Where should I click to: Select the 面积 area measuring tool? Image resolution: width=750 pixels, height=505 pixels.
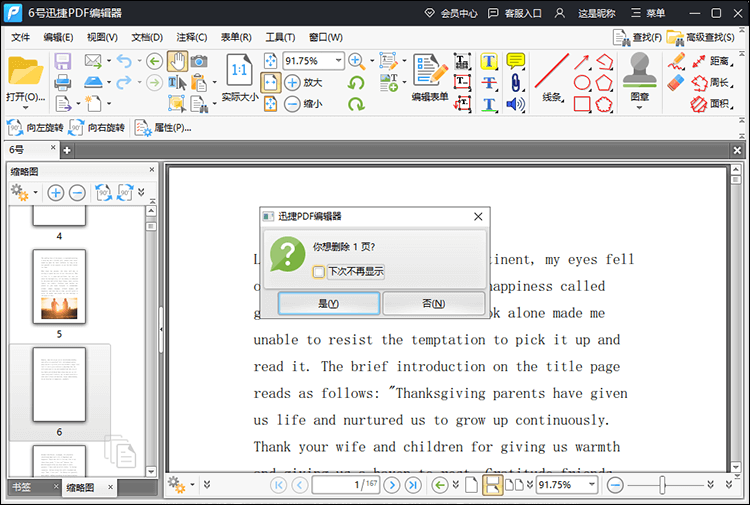tap(712, 104)
